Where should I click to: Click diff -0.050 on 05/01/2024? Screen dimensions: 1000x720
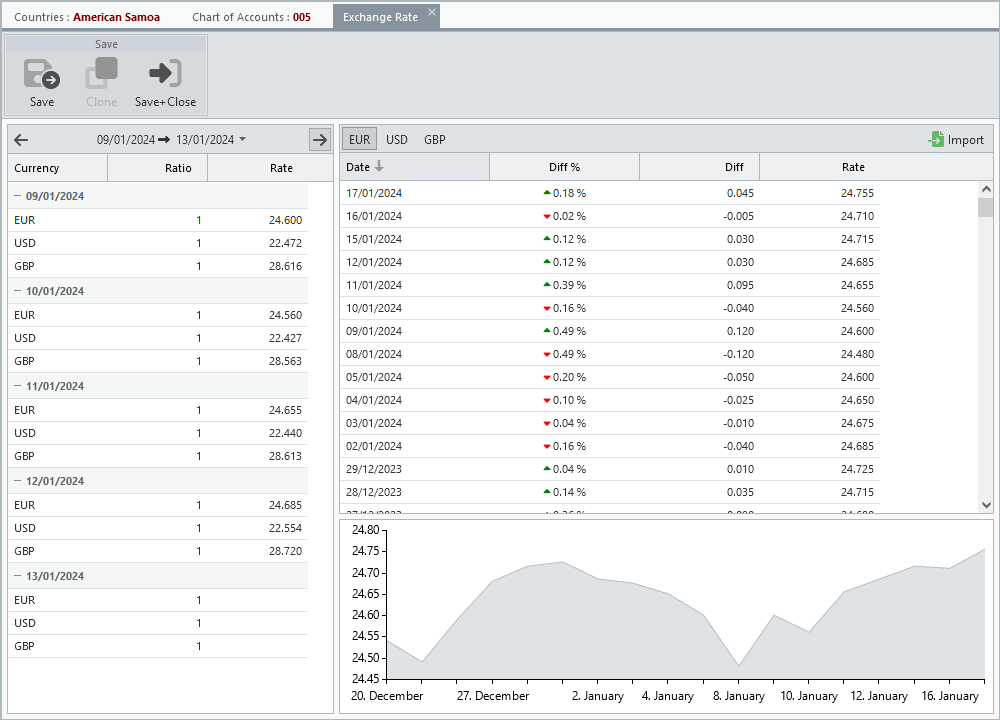tap(739, 377)
